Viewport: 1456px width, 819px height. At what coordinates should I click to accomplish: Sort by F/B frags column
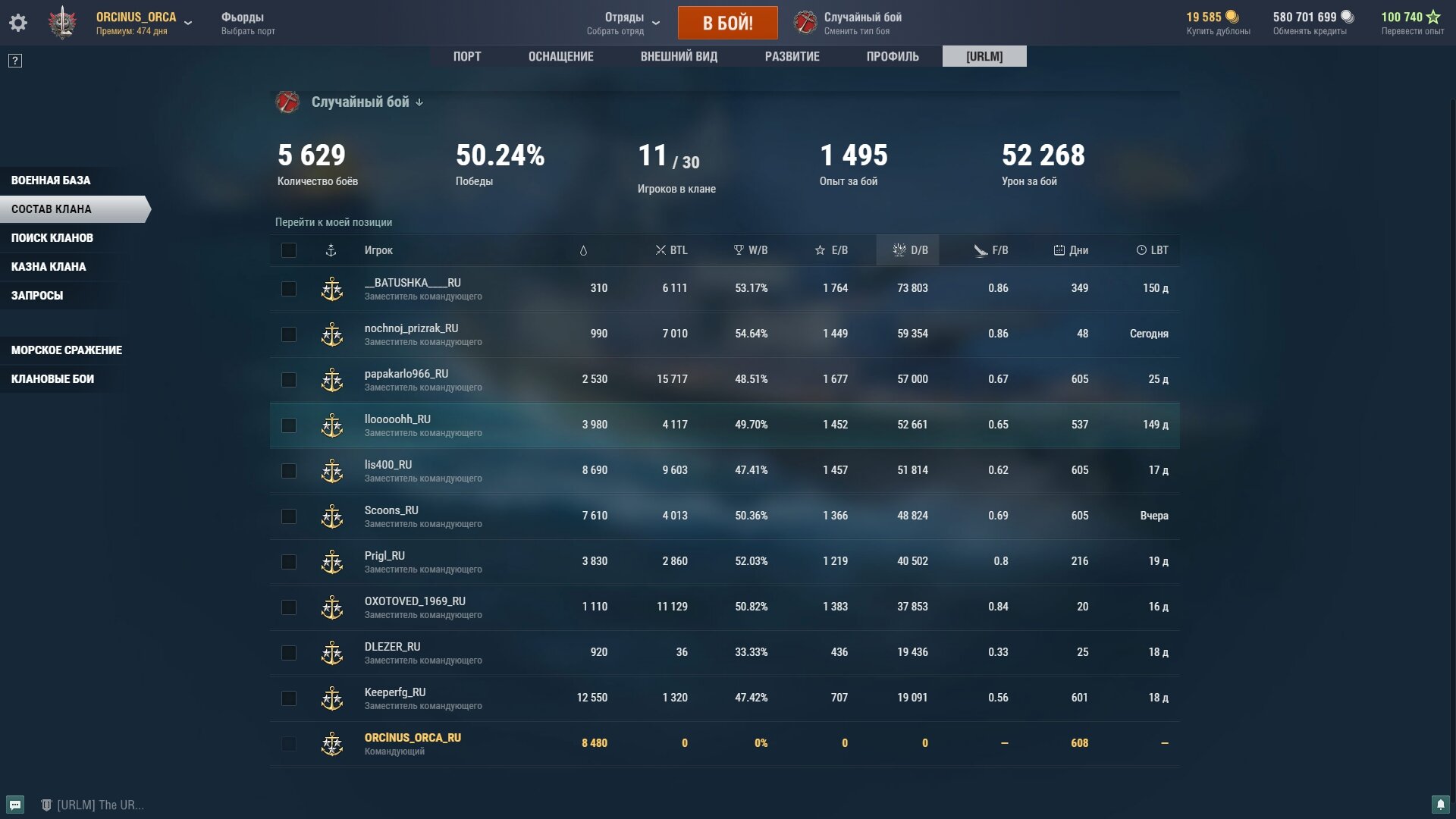coord(991,250)
